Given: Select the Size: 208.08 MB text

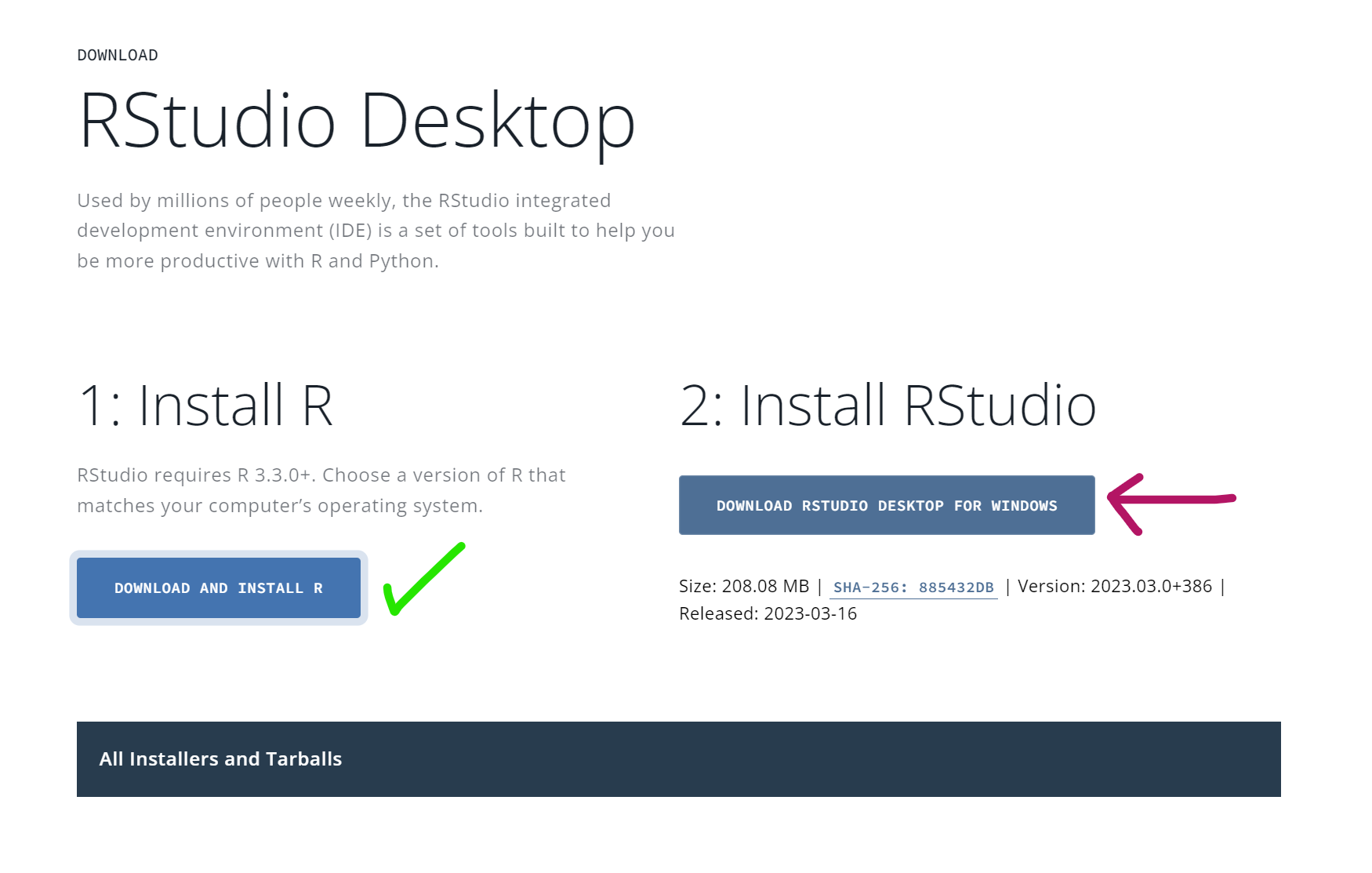Looking at the screenshot, I should coord(743,586).
